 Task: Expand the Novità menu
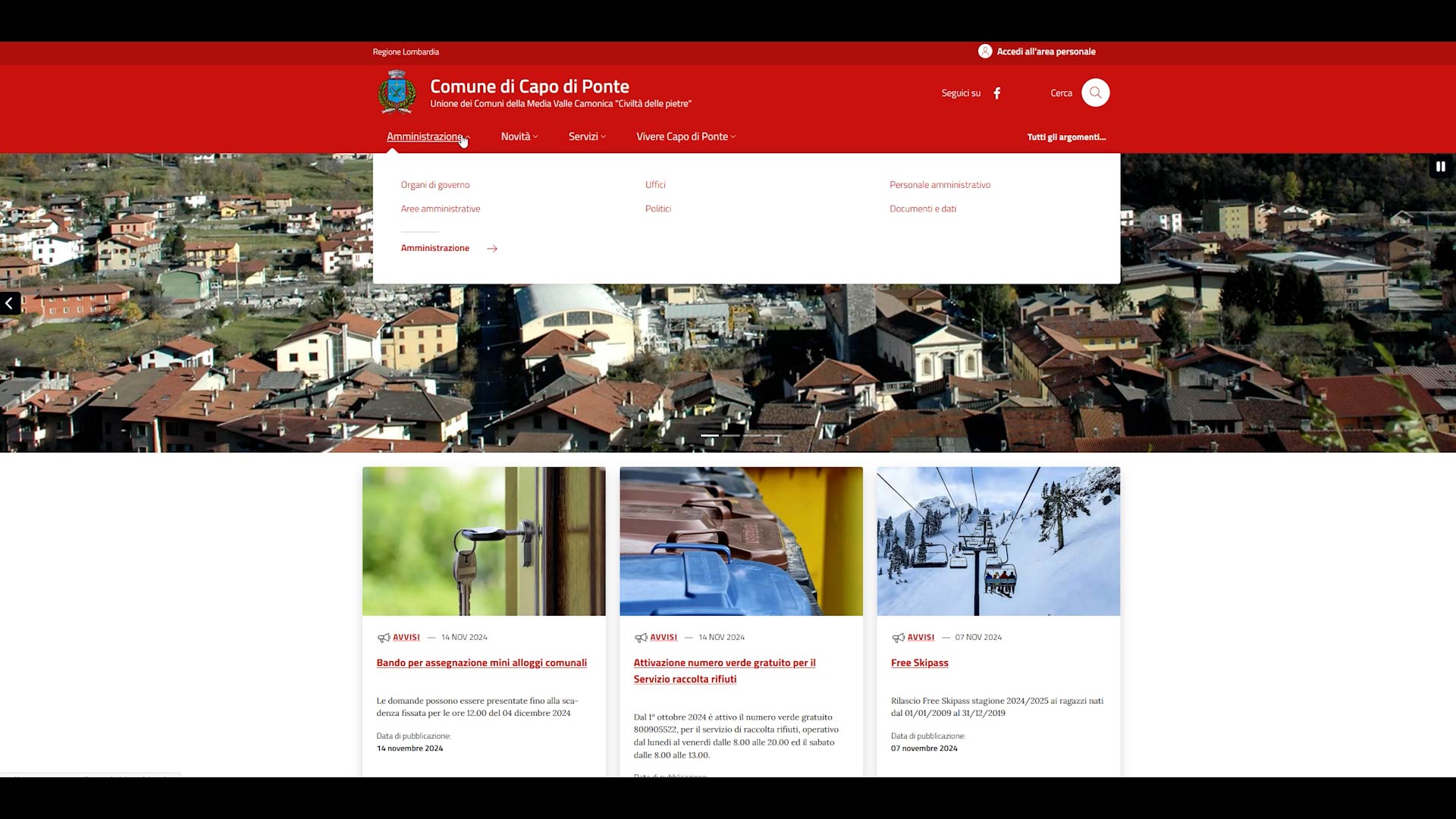coord(519,136)
